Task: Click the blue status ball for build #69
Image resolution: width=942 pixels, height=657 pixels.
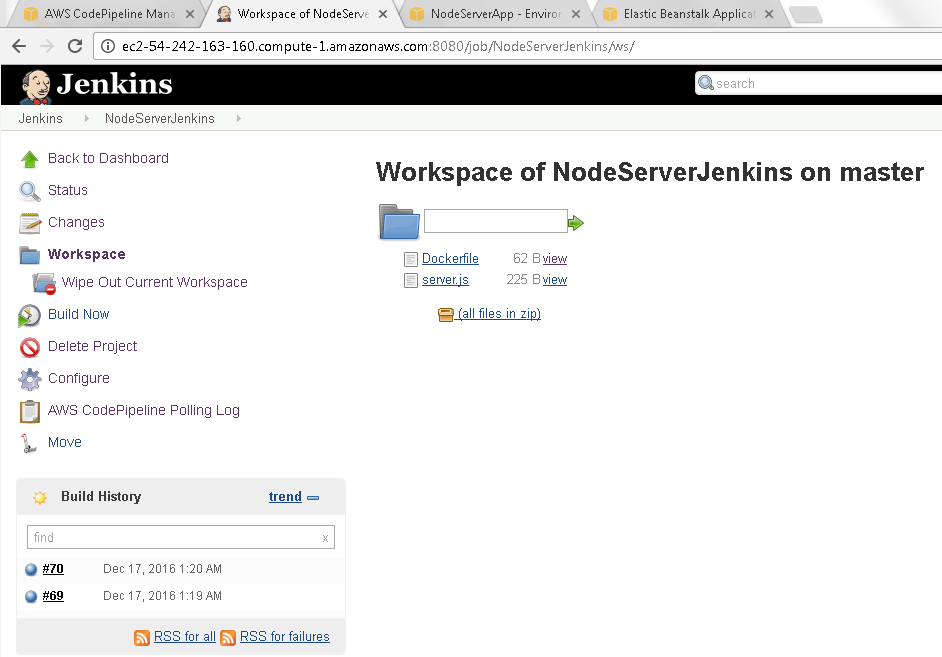Action: [31, 596]
